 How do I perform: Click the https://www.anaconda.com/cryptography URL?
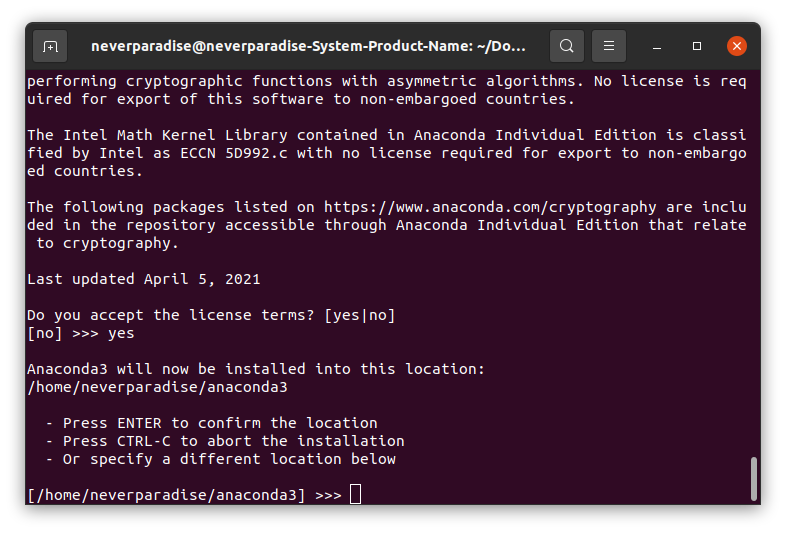point(490,207)
